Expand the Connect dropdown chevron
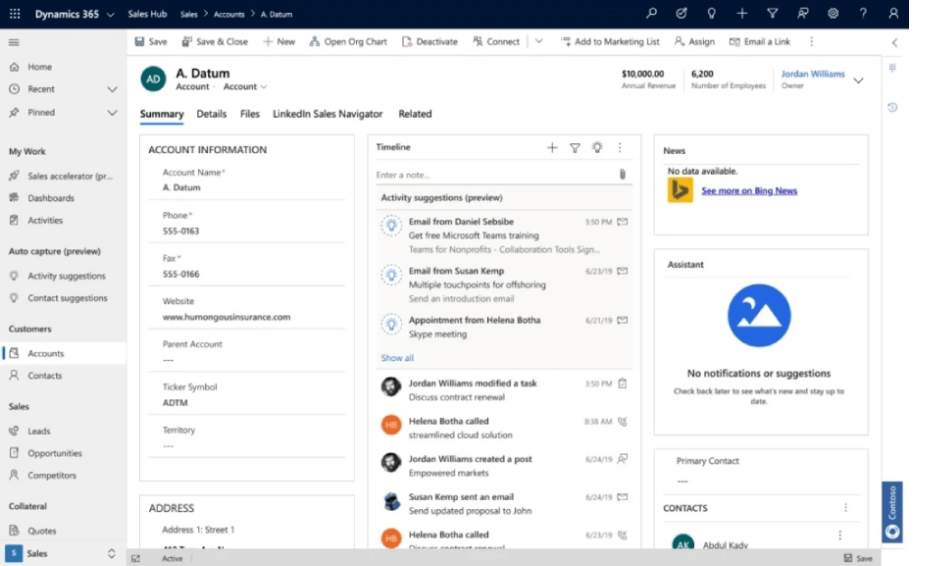Viewport: 927px width, 566px height. point(539,41)
